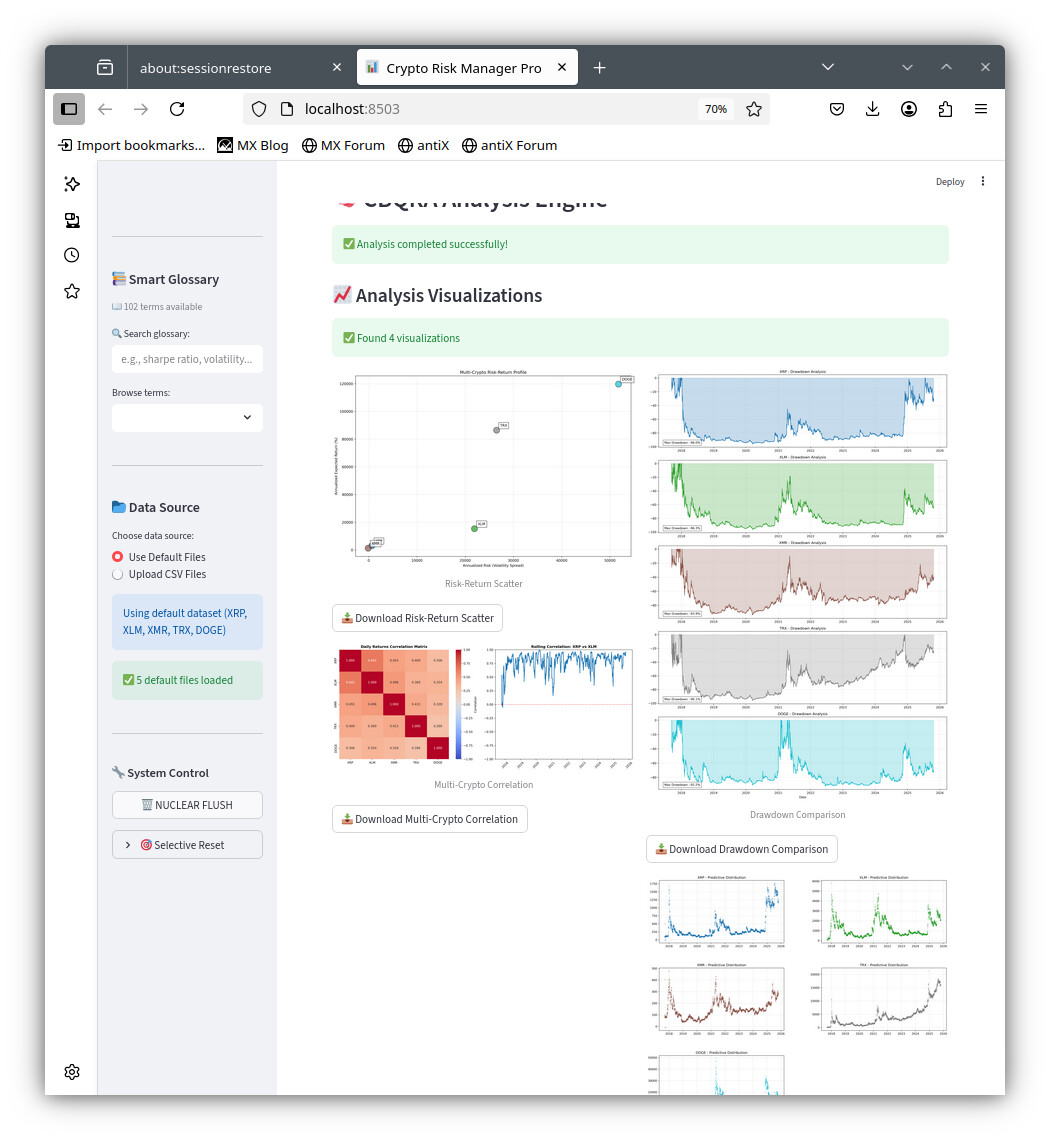This screenshot has height=1140, width=1050.
Task: Click the NUCLEAR FLUSH button
Action: click(187, 805)
